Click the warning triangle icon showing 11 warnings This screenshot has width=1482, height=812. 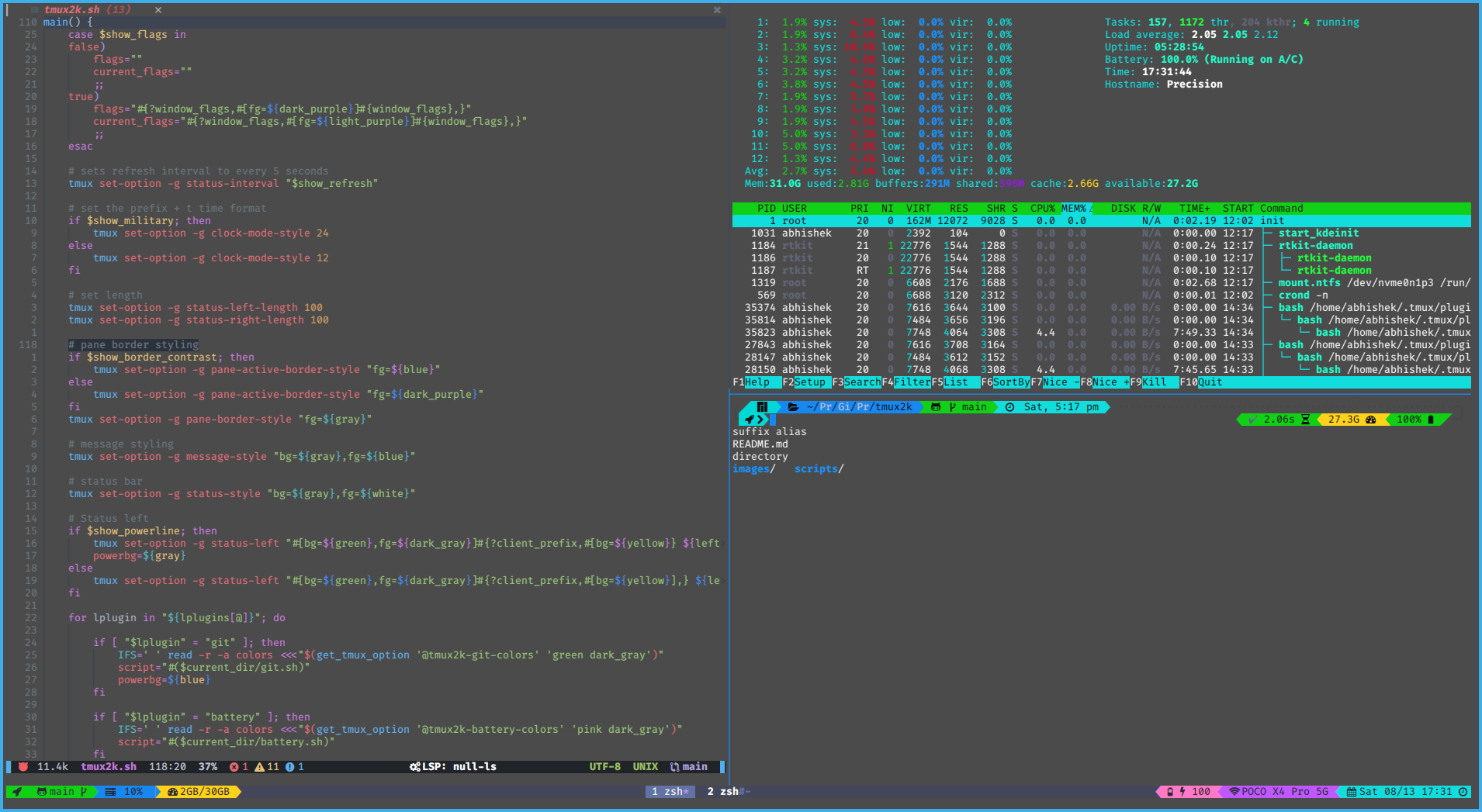click(x=258, y=766)
